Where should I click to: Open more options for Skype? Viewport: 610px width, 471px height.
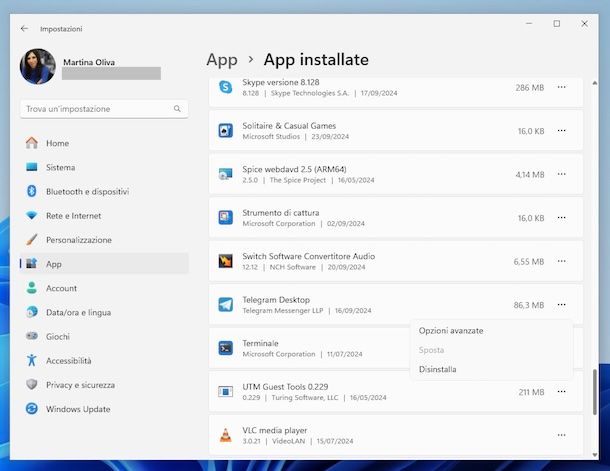[x=562, y=88]
